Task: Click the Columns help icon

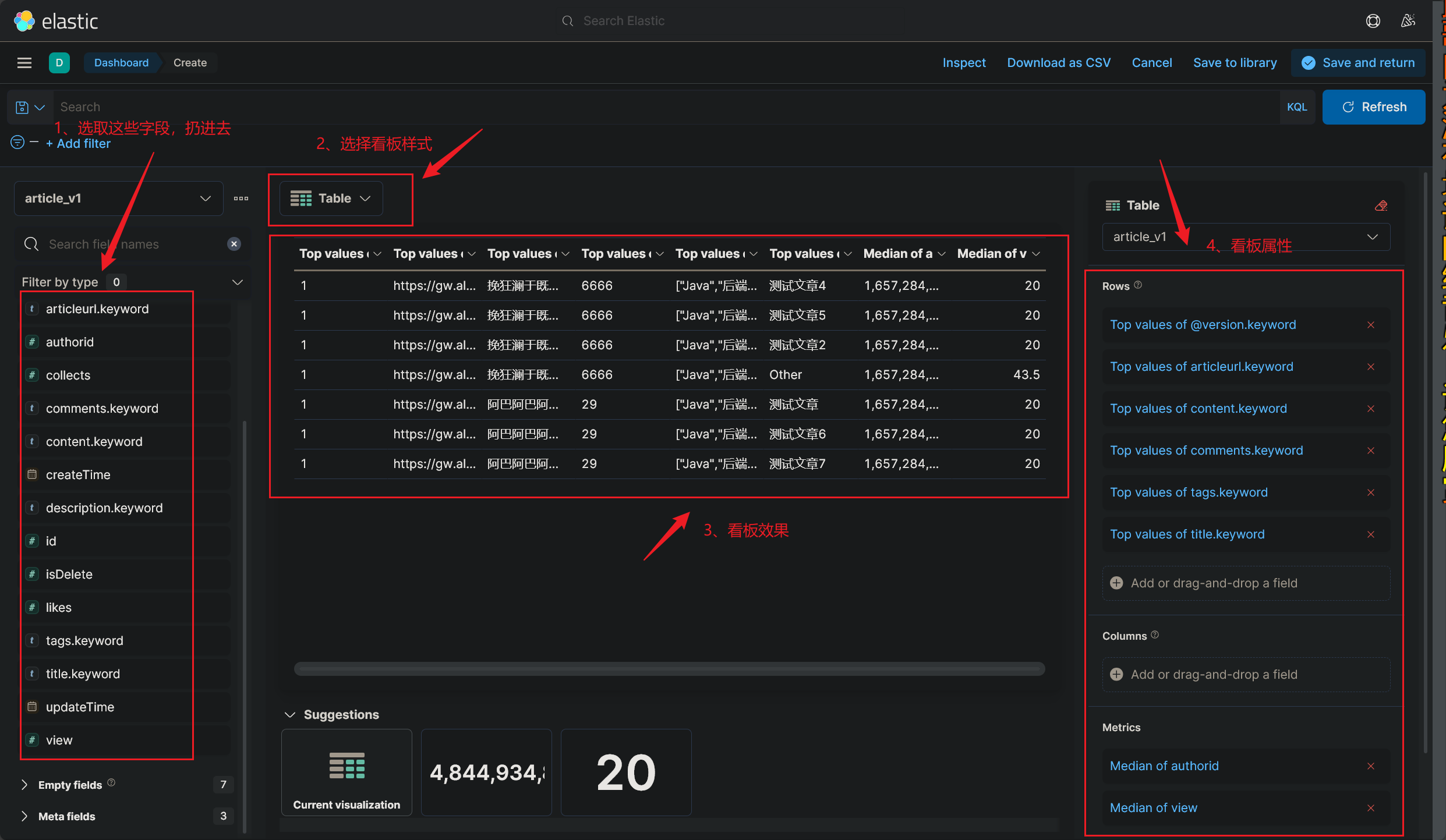Action: 1155,635
